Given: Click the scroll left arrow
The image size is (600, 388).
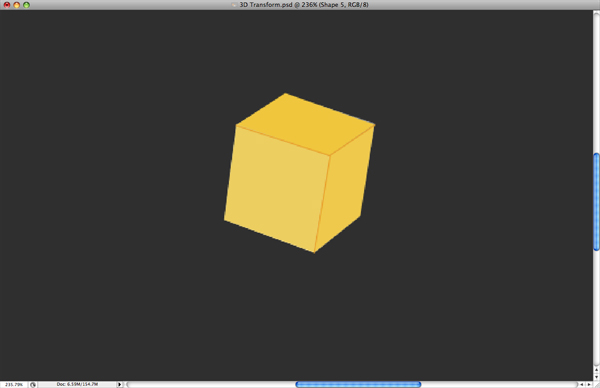Looking at the screenshot, I should tap(582, 385).
